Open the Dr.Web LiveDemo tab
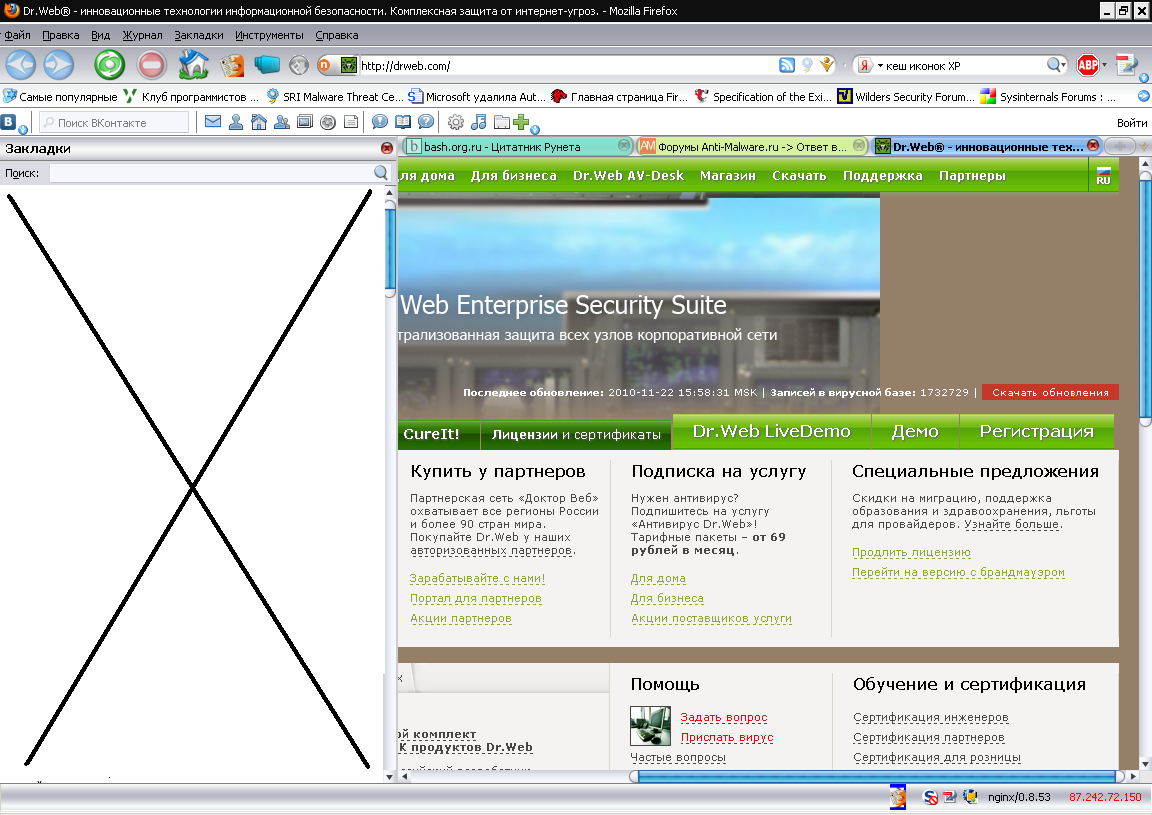The height and width of the screenshot is (815, 1152). tap(771, 431)
